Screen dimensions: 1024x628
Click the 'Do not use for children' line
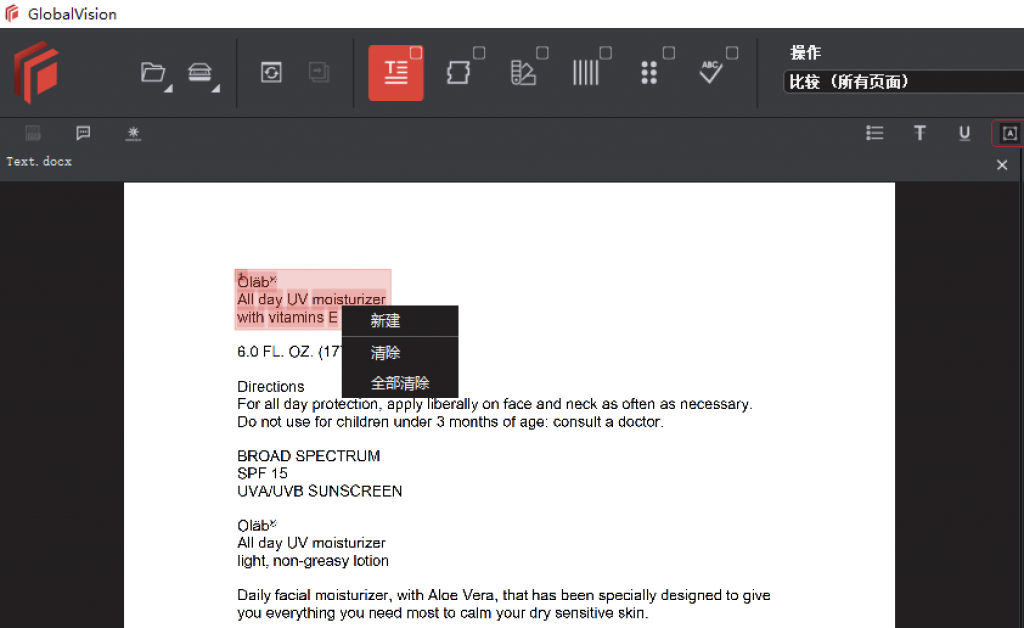tap(450, 422)
